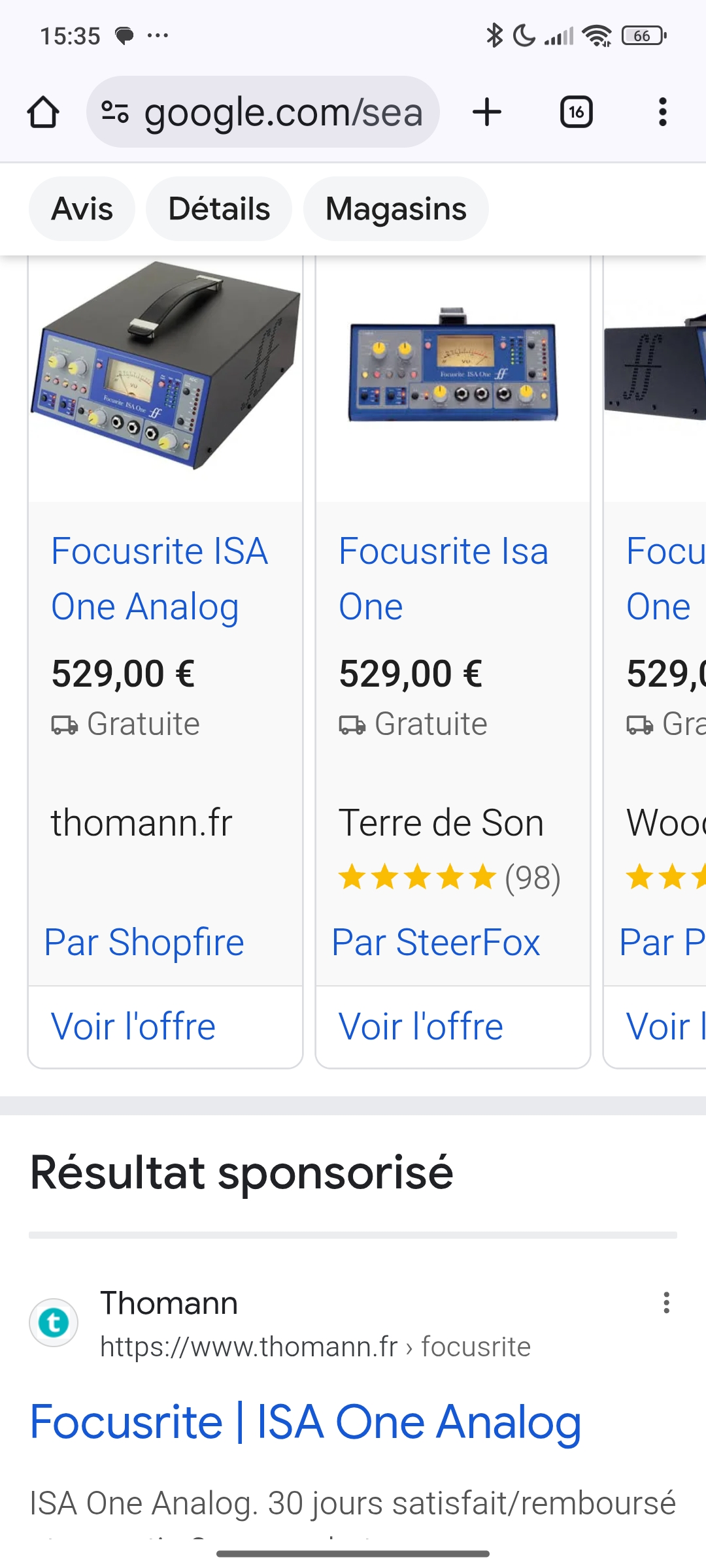706x1568 pixels.
Task: Open the Focusrite | ISA One Analog ad headline
Action: tap(305, 1422)
